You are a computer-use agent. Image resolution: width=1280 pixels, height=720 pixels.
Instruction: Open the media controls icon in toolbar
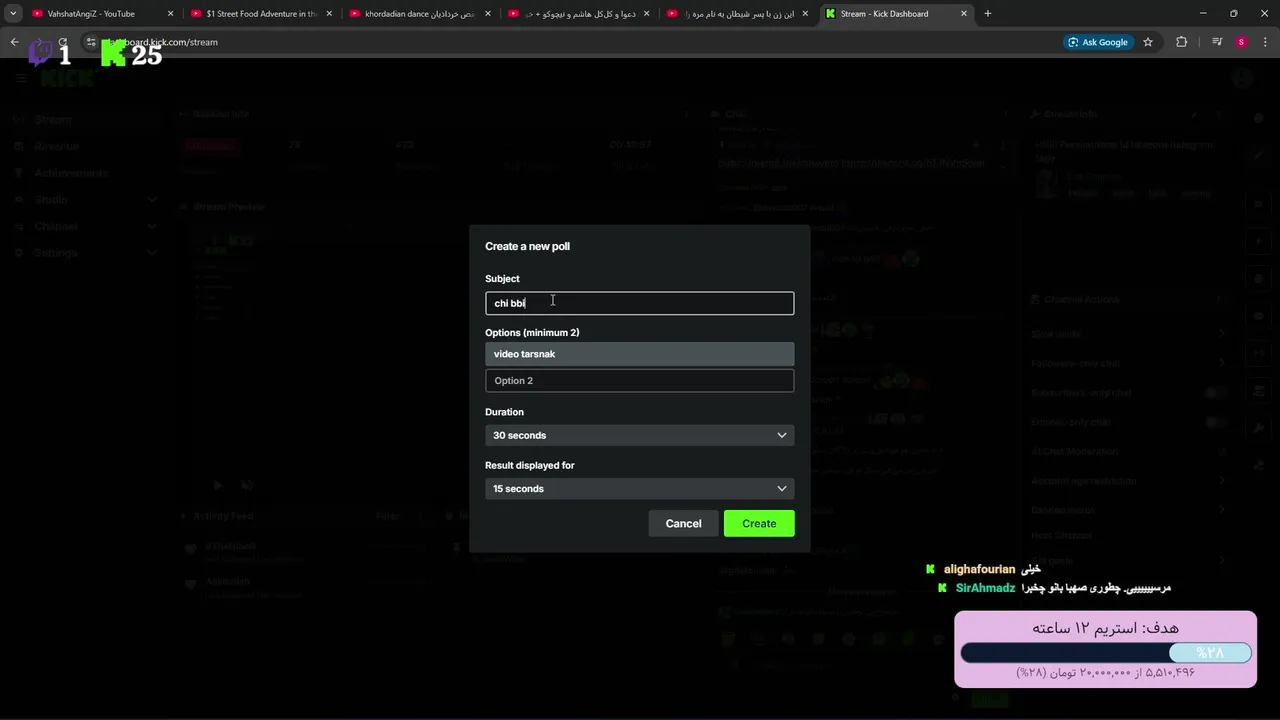click(1217, 42)
